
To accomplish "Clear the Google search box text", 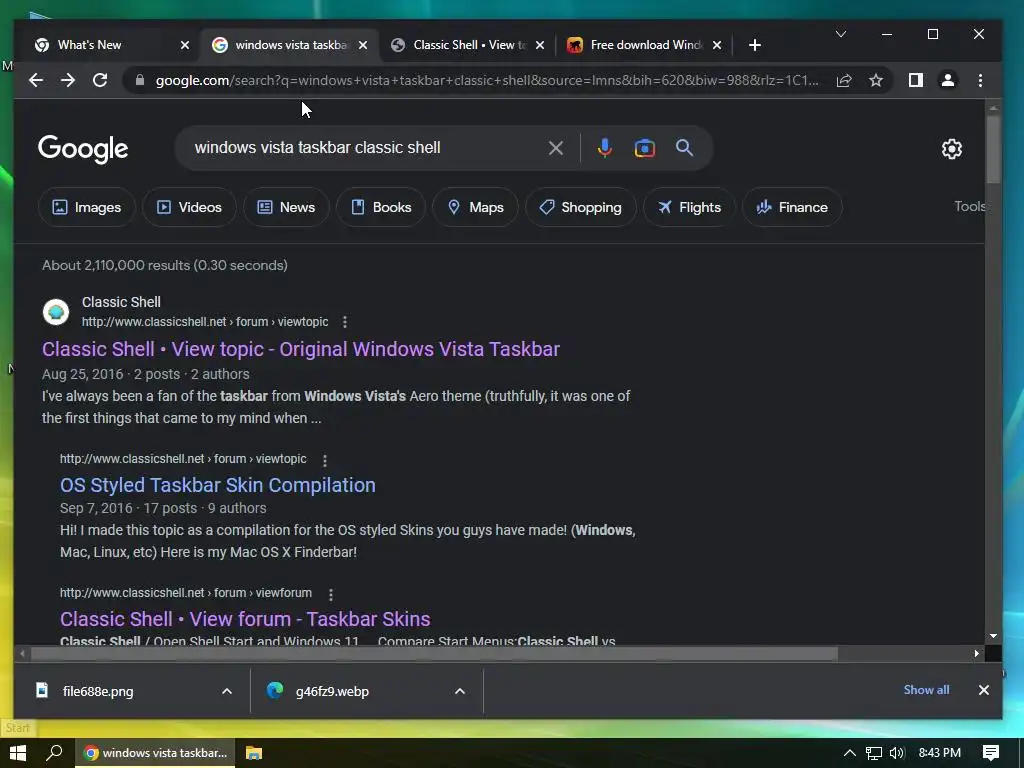I will click(x=556, y=148).
